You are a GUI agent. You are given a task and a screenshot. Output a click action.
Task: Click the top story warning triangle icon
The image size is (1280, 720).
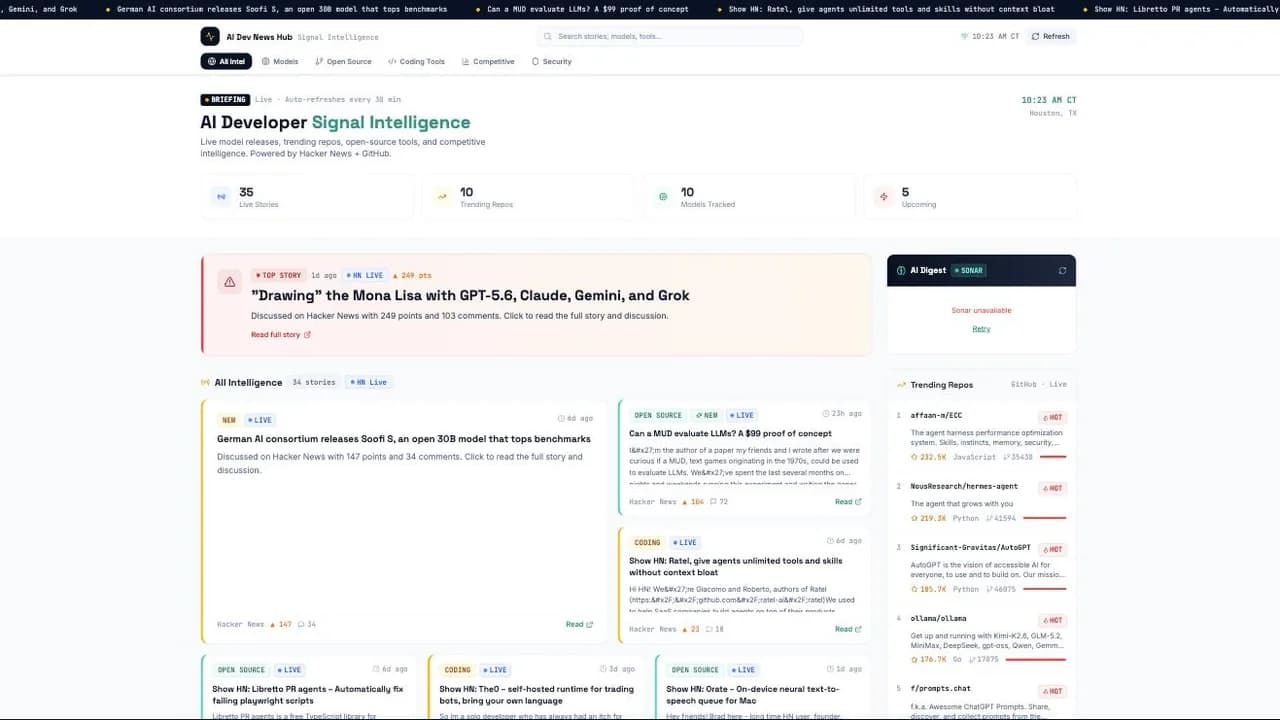pos(230,282)
